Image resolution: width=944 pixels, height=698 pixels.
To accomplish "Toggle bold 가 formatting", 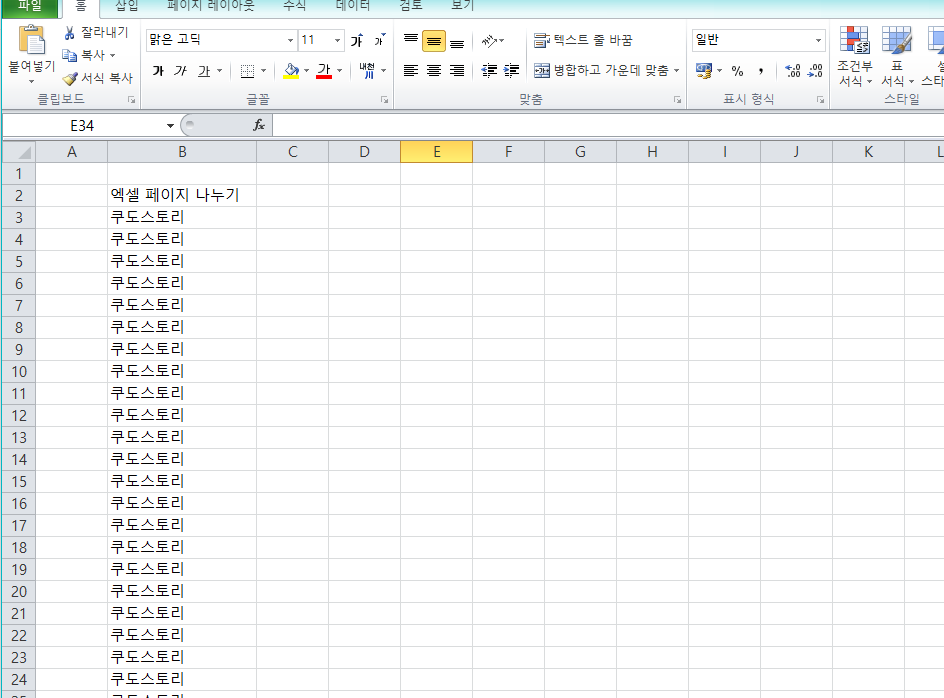I will [x=158, y=71].
